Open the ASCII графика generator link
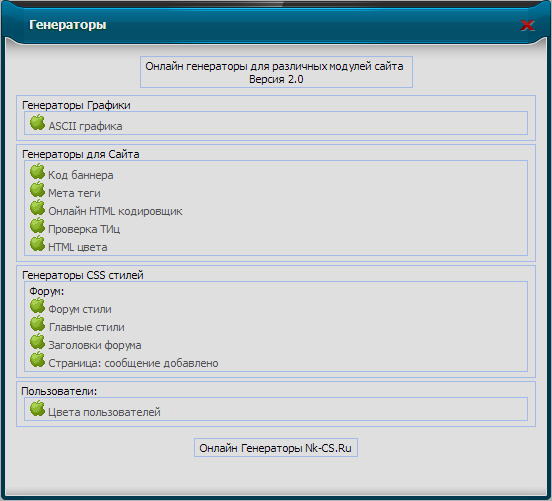Screen dimensions: 552x501 (x=86, y=126)
